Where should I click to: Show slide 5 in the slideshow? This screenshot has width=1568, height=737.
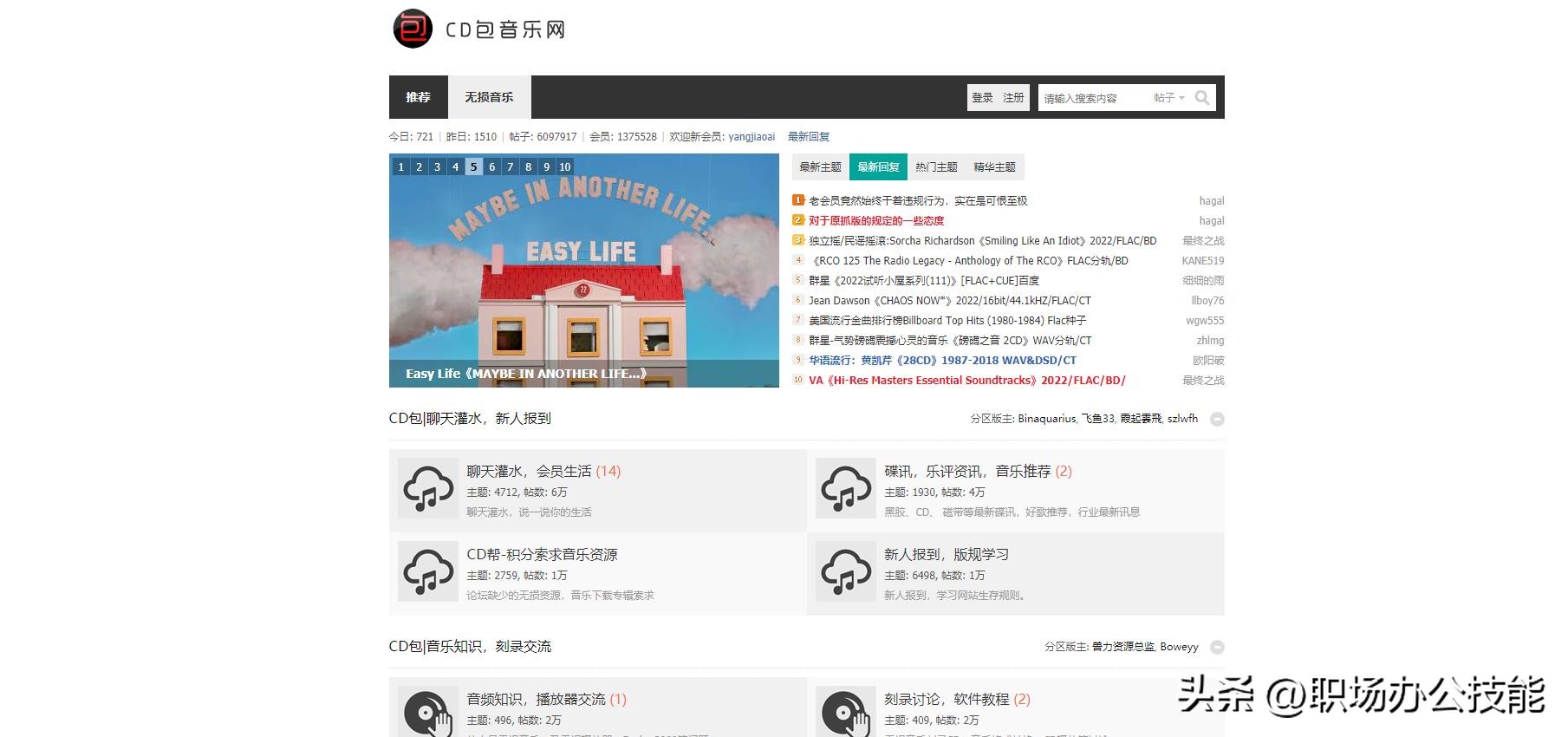point(473,167)
